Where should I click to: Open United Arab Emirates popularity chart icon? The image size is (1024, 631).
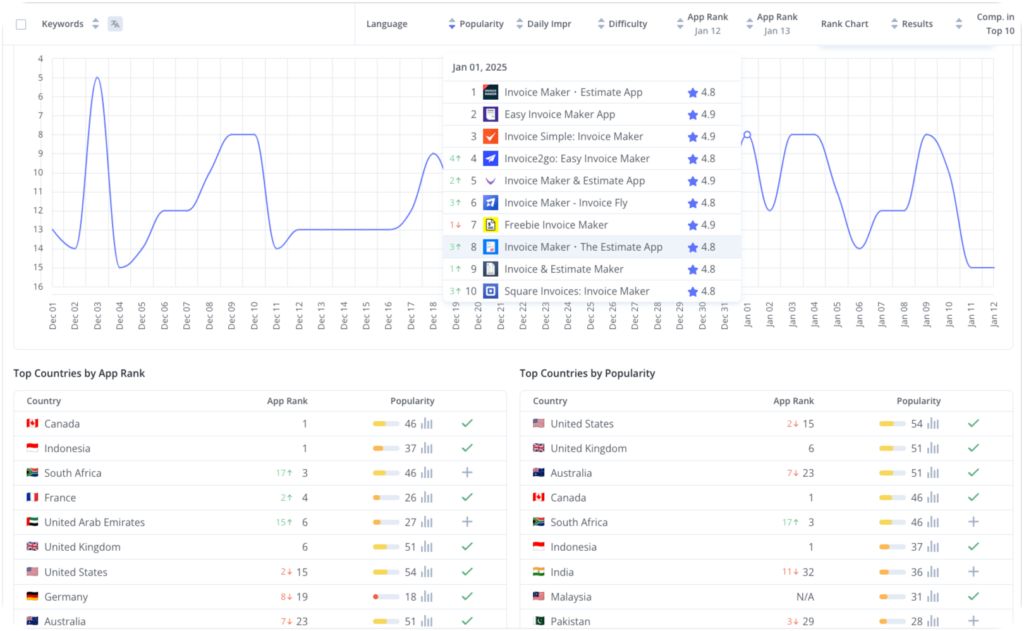click(426, 522)
